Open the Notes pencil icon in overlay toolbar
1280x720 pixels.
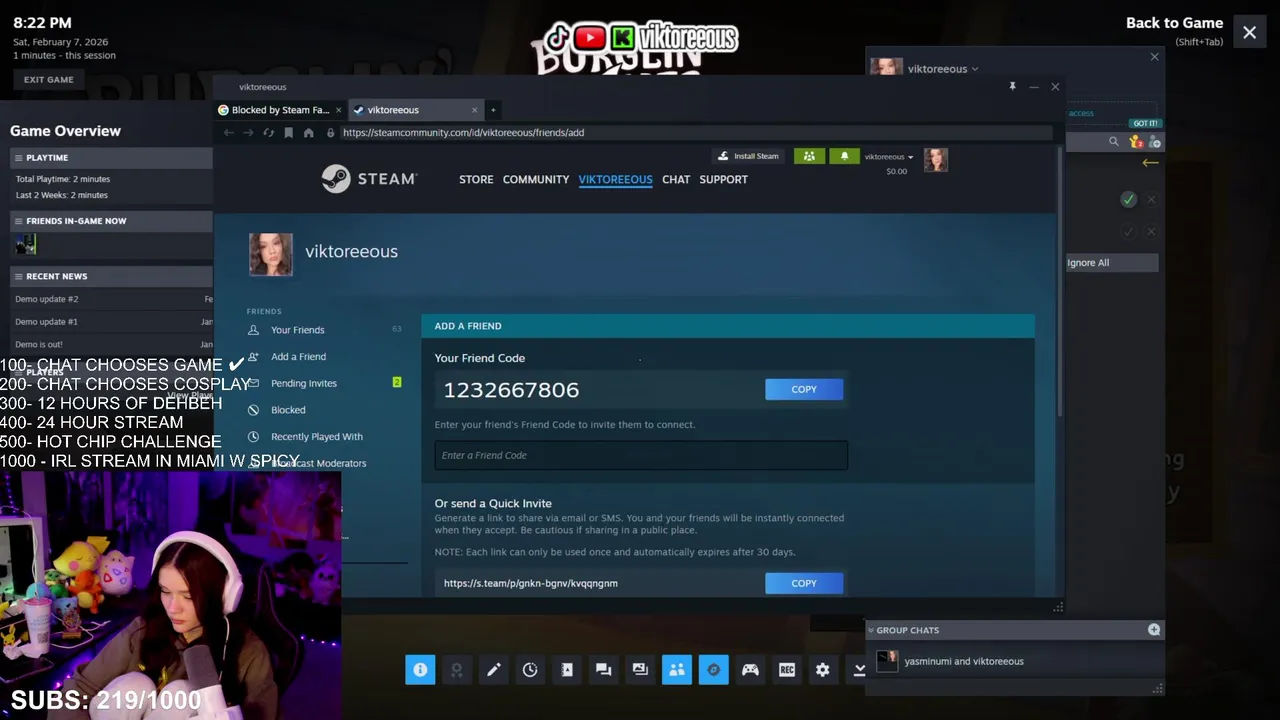(x=494, y=670)
